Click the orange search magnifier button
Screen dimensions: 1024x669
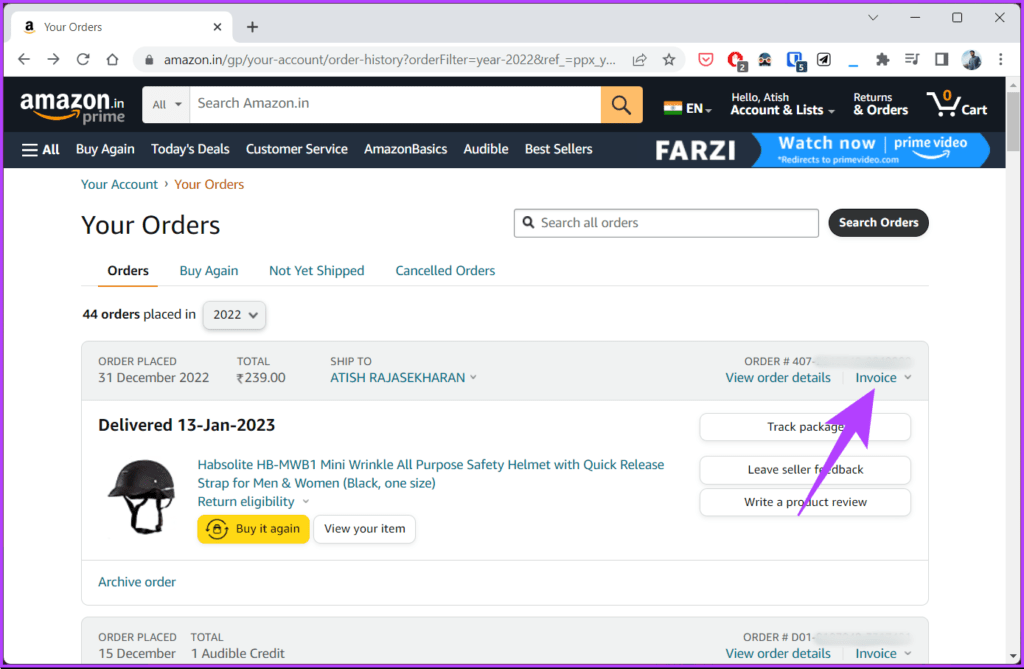click(x=621, y=105)
